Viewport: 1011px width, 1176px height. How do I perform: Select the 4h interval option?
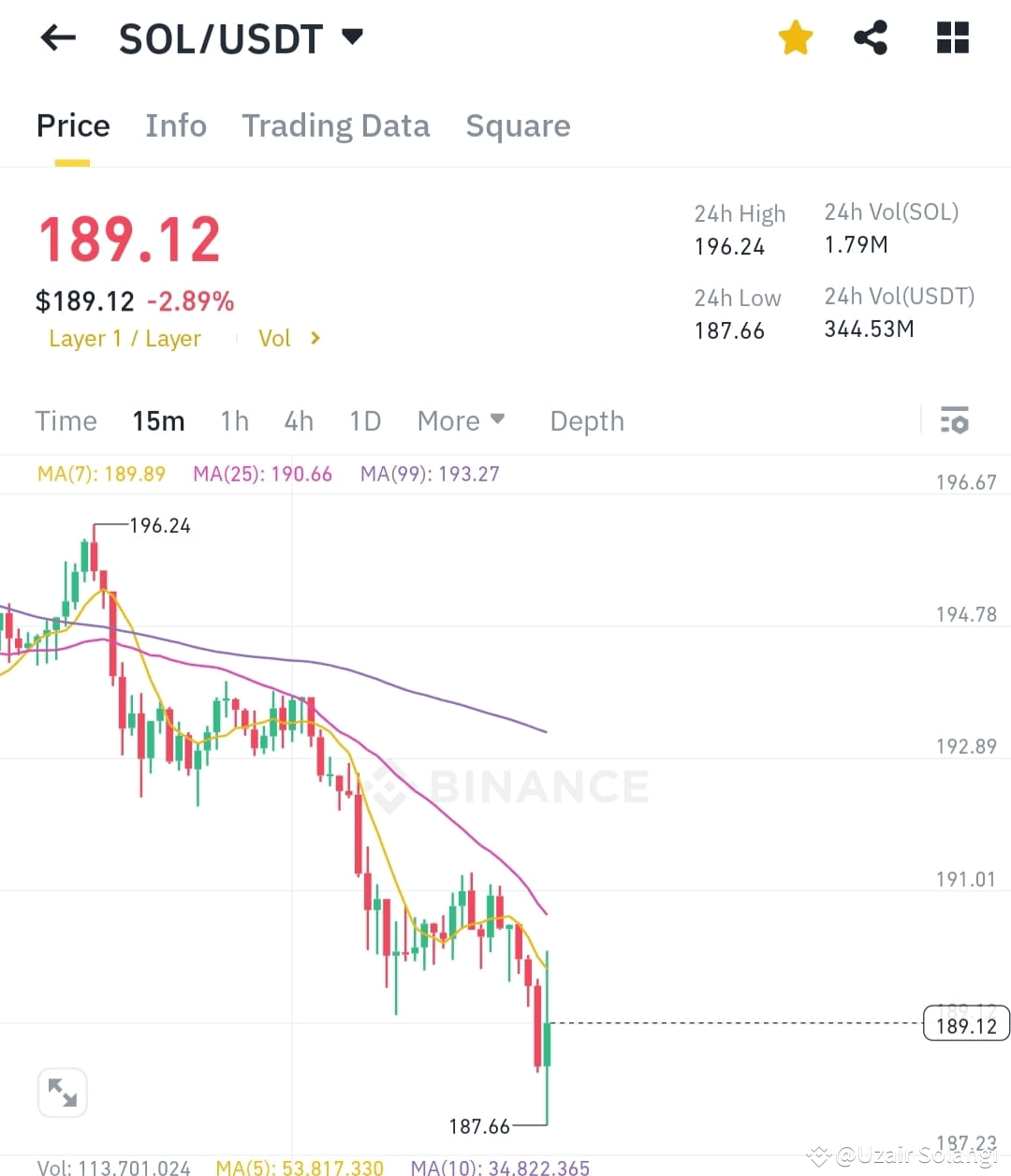click(x=299, y=420)
